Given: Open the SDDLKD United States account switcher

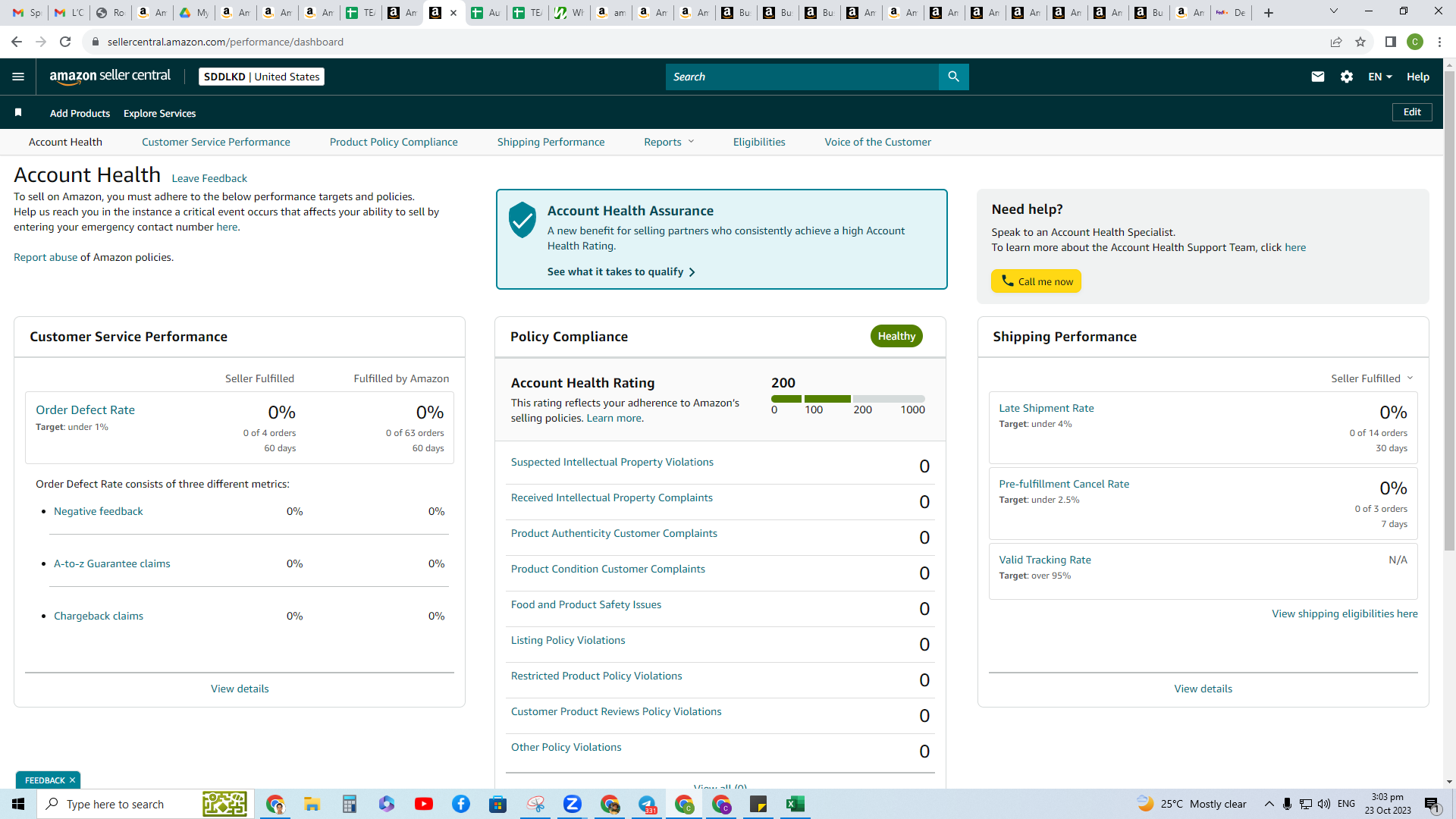Looking at the screenshot, I should pos(262,77).
